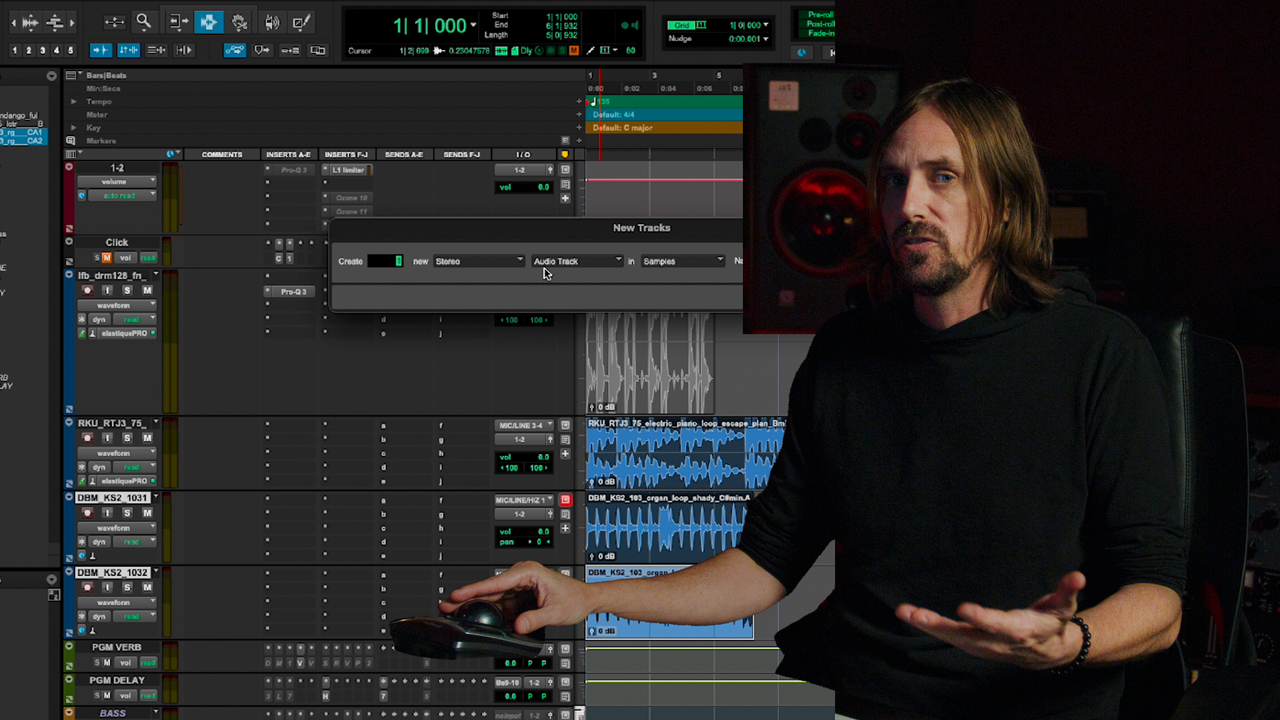The image size is (1280, 720).
Task: Click the Create track count field
Action: pos(385,261)
